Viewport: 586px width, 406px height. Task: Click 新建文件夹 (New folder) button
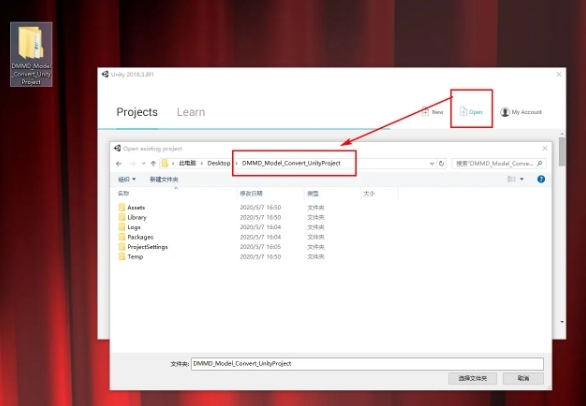point(164,179)
